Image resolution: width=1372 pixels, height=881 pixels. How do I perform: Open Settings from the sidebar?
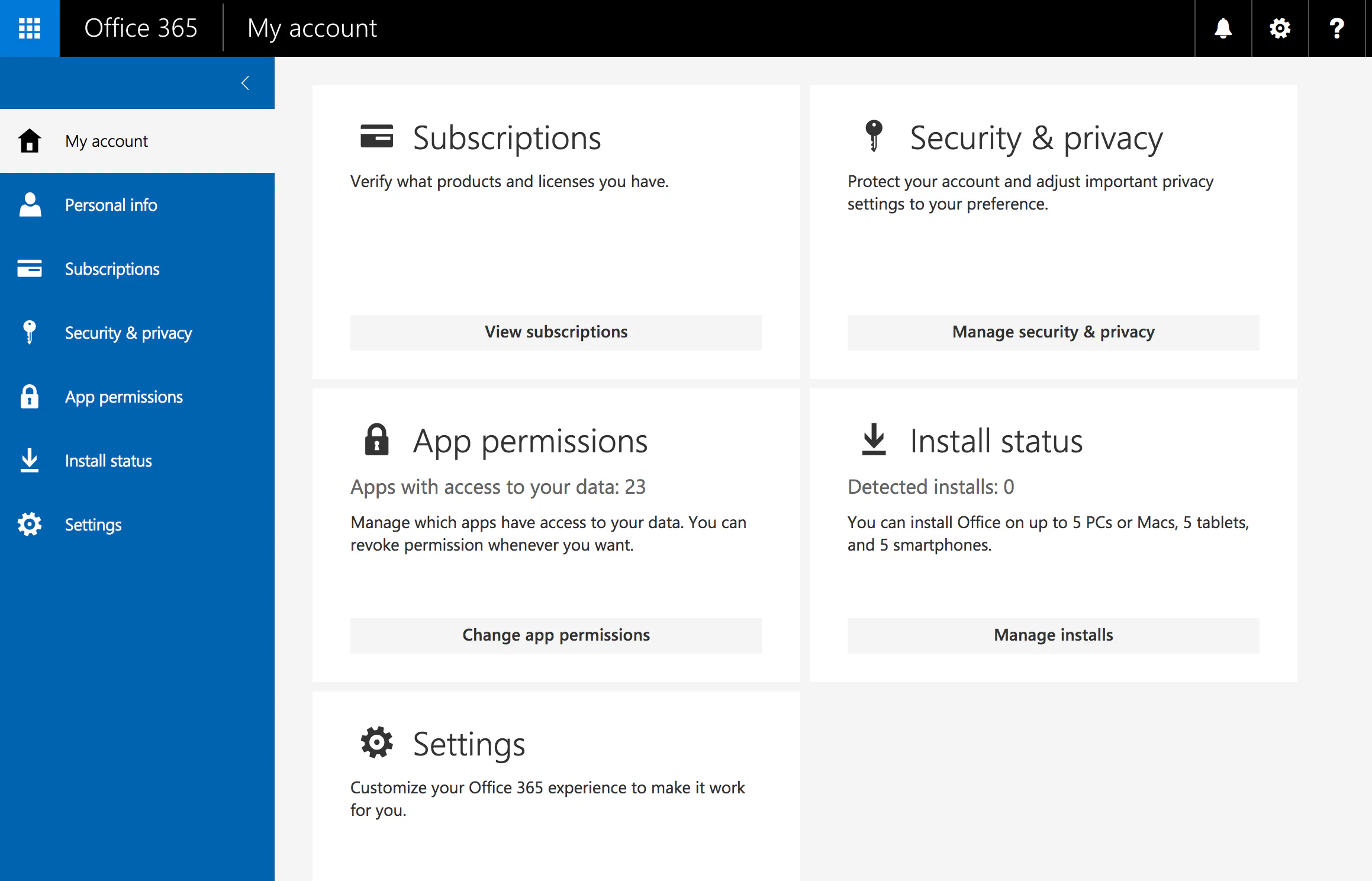(137, 525)
